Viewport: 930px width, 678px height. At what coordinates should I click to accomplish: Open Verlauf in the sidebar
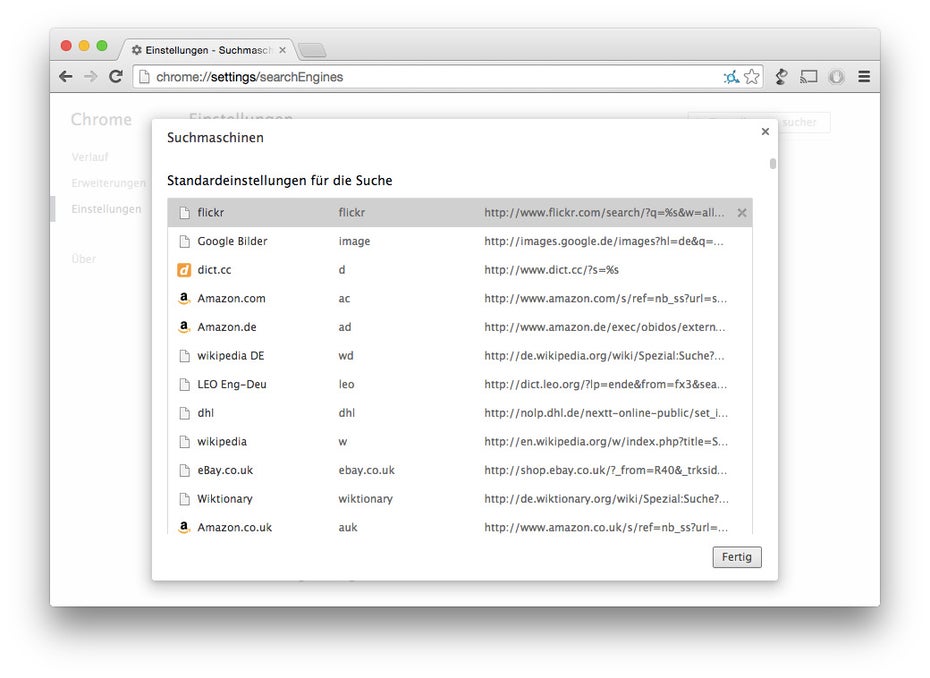pyautogui.click(x=90, y=157)
